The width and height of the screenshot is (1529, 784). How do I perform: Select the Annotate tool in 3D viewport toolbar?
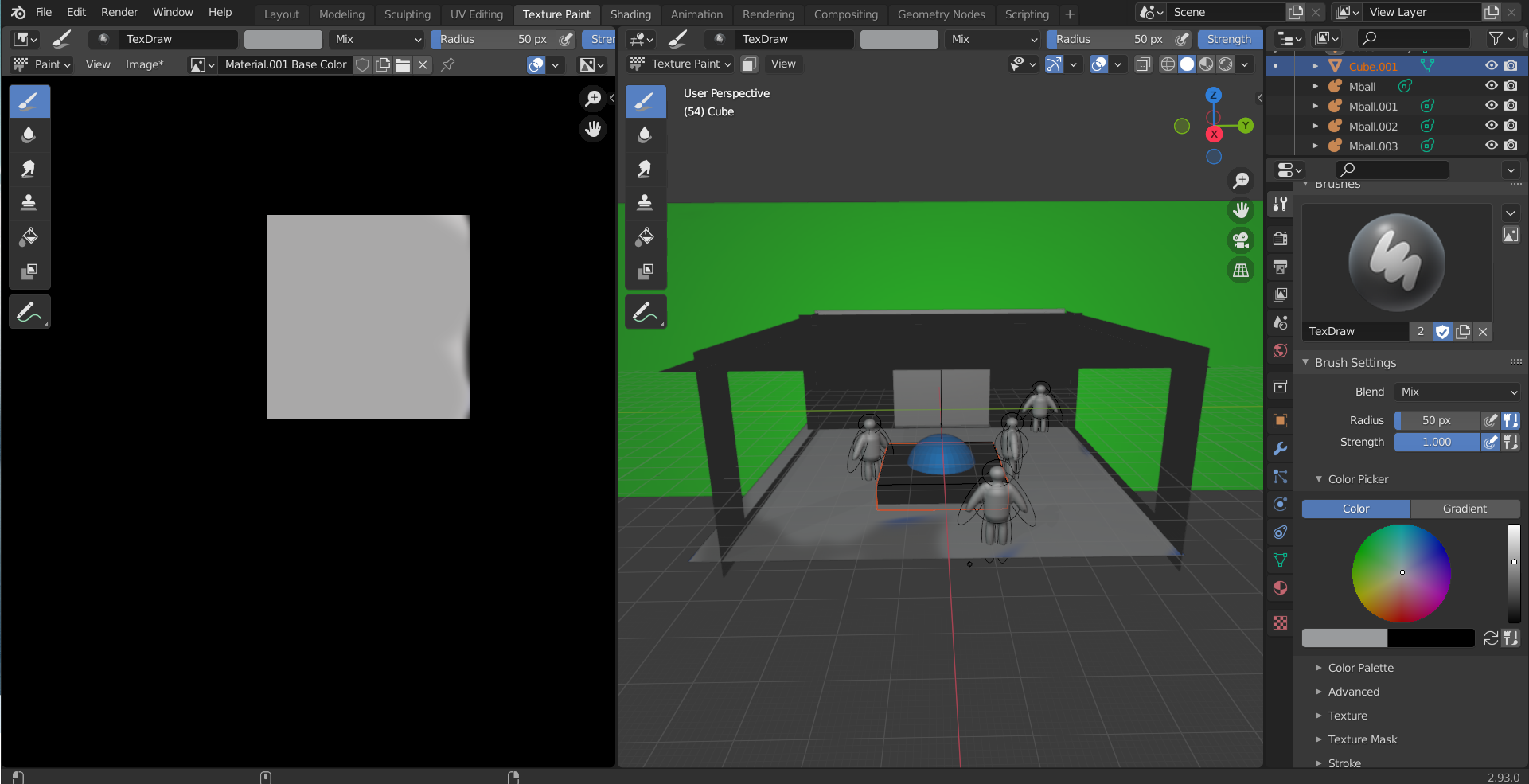pos(646,312)
